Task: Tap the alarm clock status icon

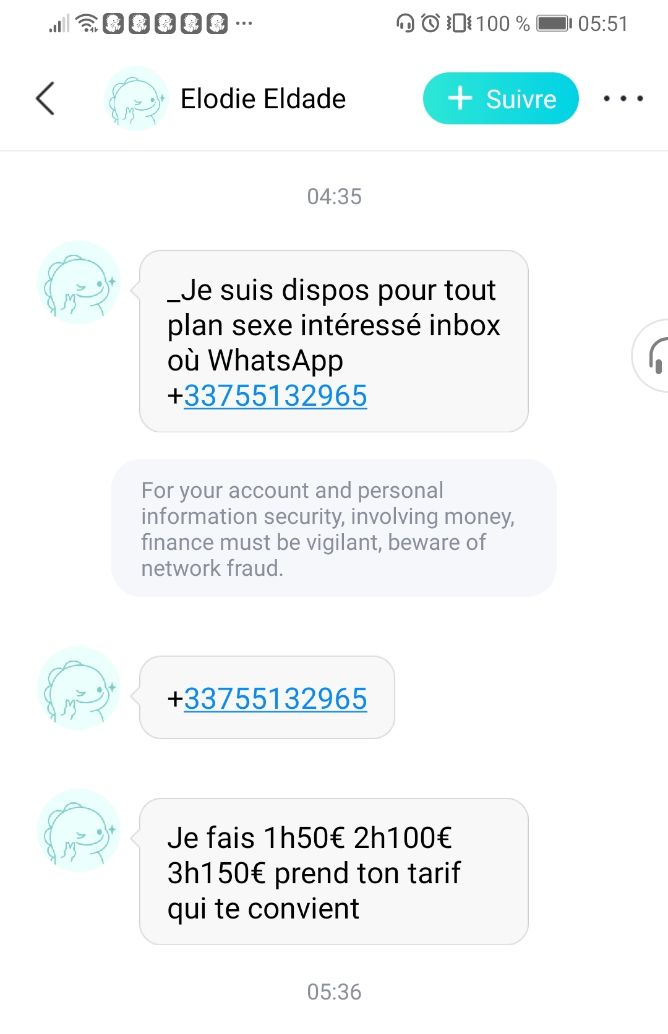Action: (431, 24)
